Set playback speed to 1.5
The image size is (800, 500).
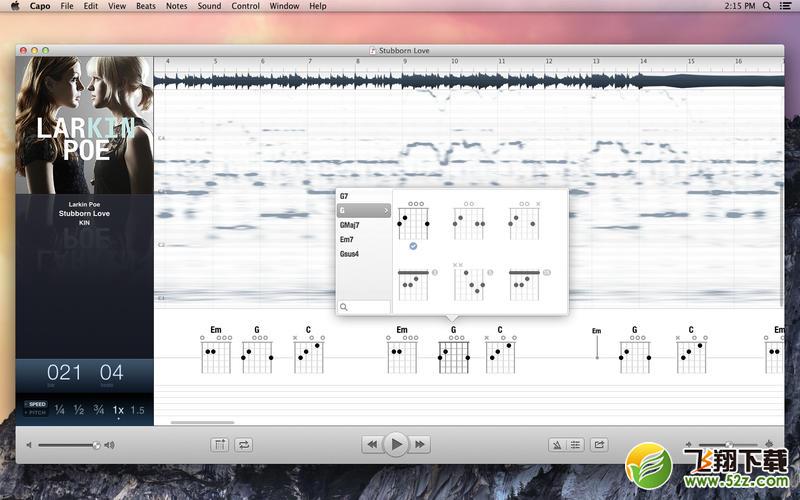coord(137,410)
